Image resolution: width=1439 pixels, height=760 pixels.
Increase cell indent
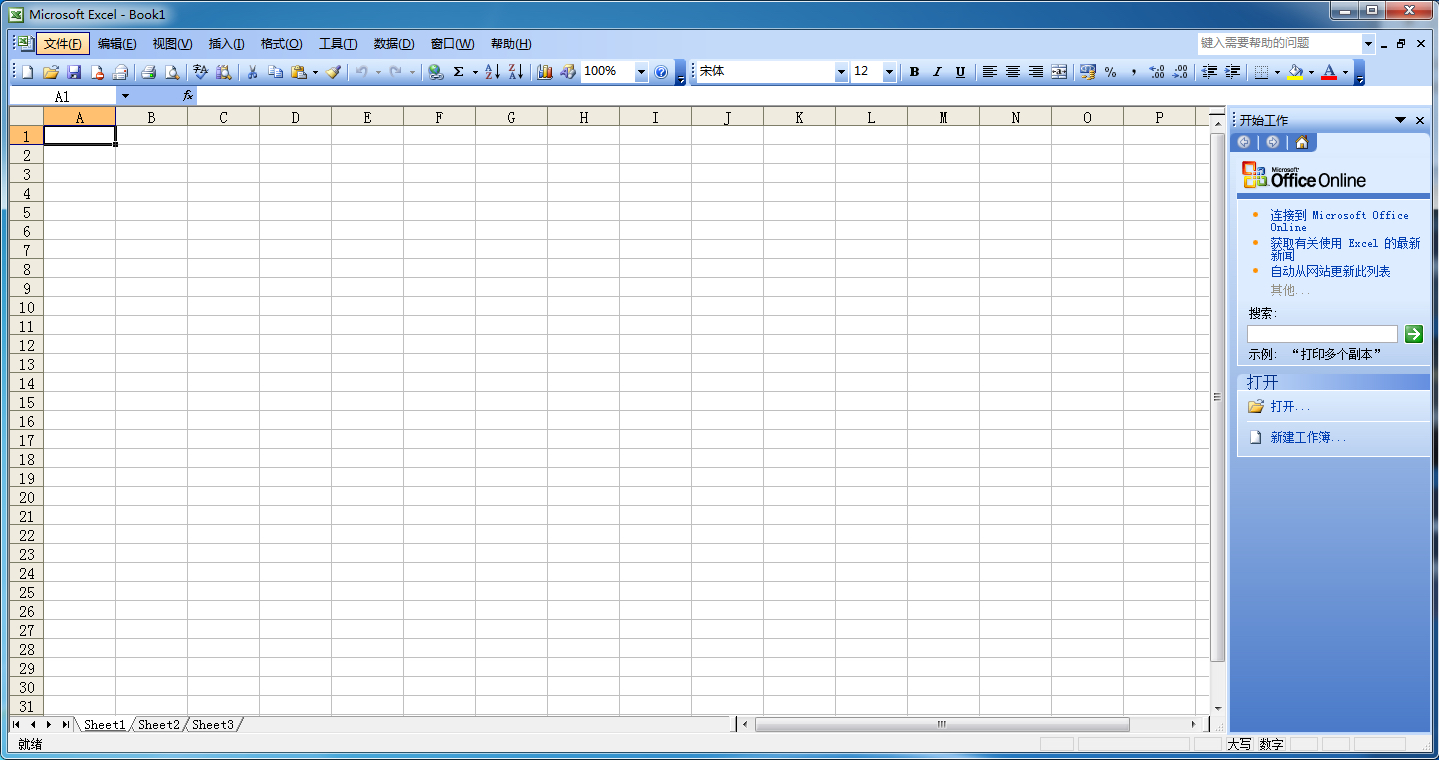tap(1232, 72)
